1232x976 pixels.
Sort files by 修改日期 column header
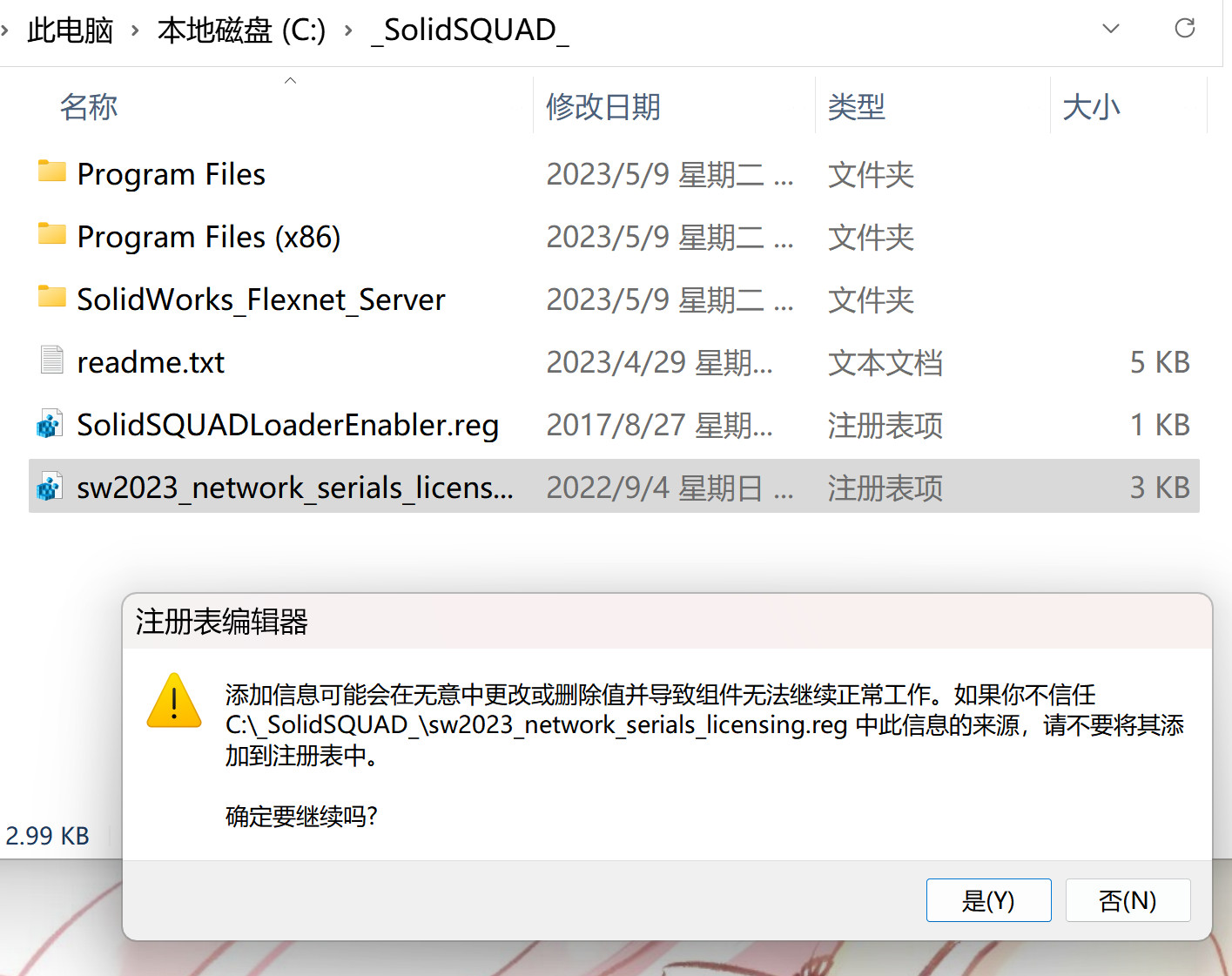click(603, 107)
